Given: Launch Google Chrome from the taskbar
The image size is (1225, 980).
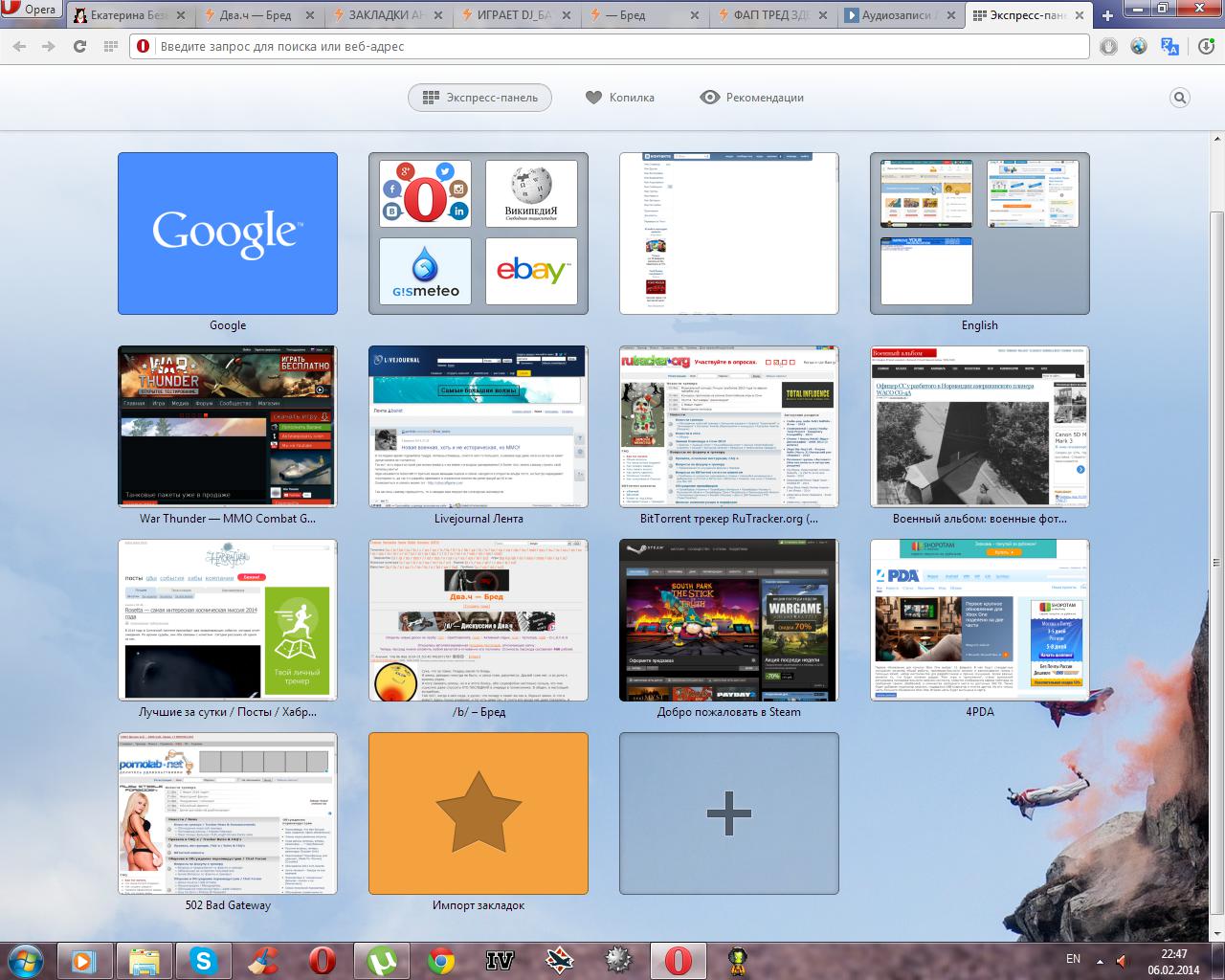Looking at the screenshot, I should (440, 960).
